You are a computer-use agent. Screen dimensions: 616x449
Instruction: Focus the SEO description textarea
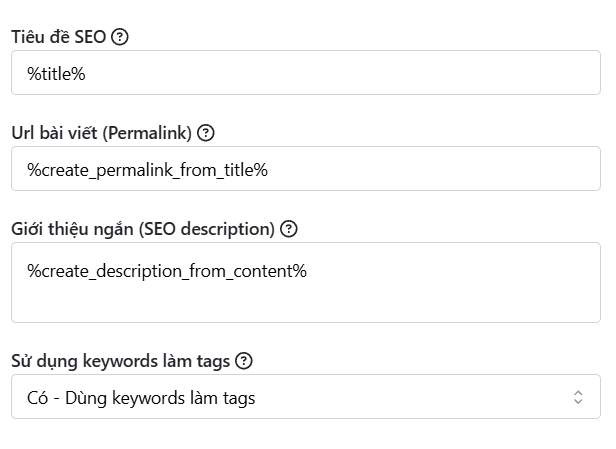click(x=305, y=283)
